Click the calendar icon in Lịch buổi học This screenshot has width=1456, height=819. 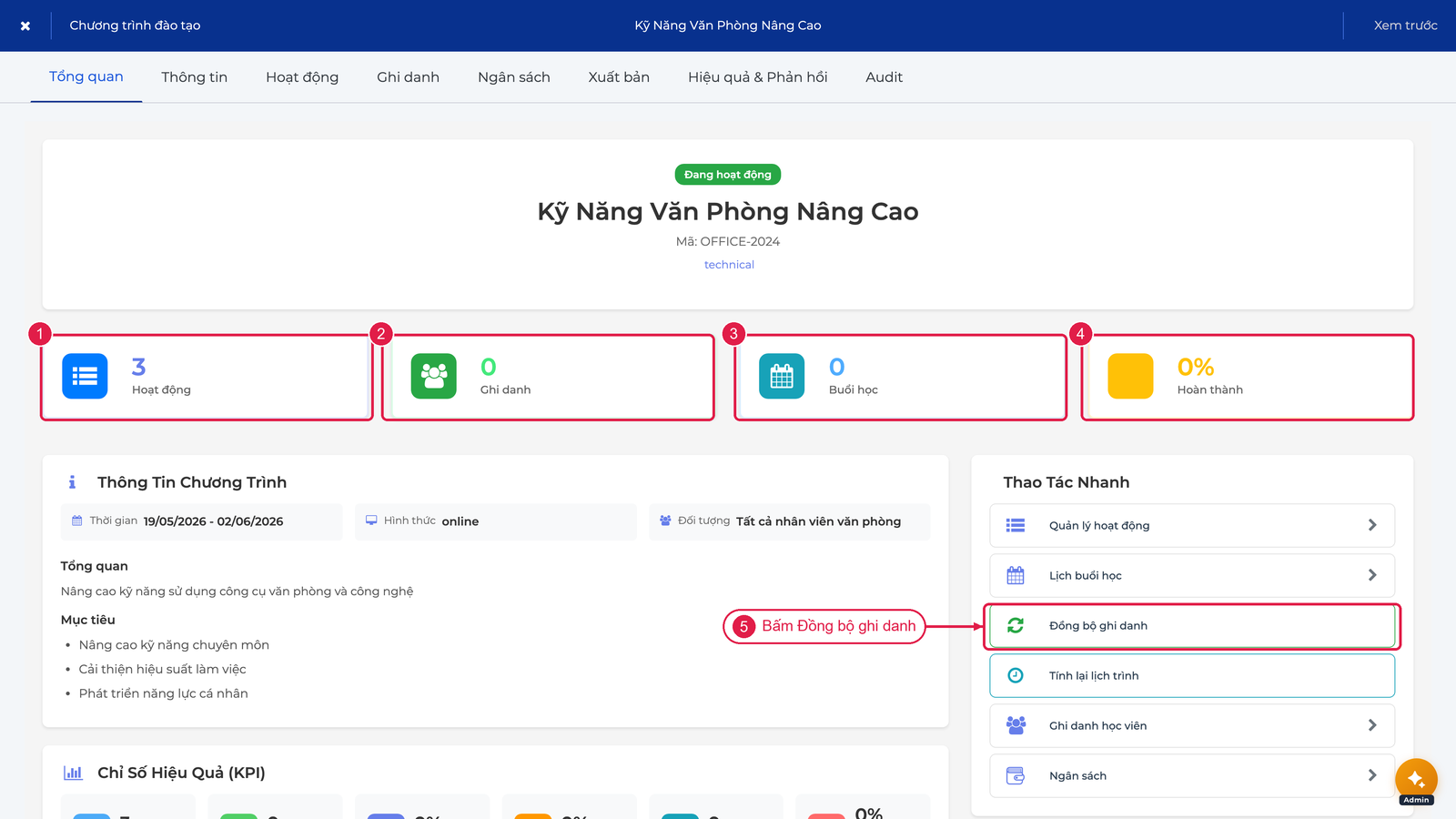(x=1016, y=575)
